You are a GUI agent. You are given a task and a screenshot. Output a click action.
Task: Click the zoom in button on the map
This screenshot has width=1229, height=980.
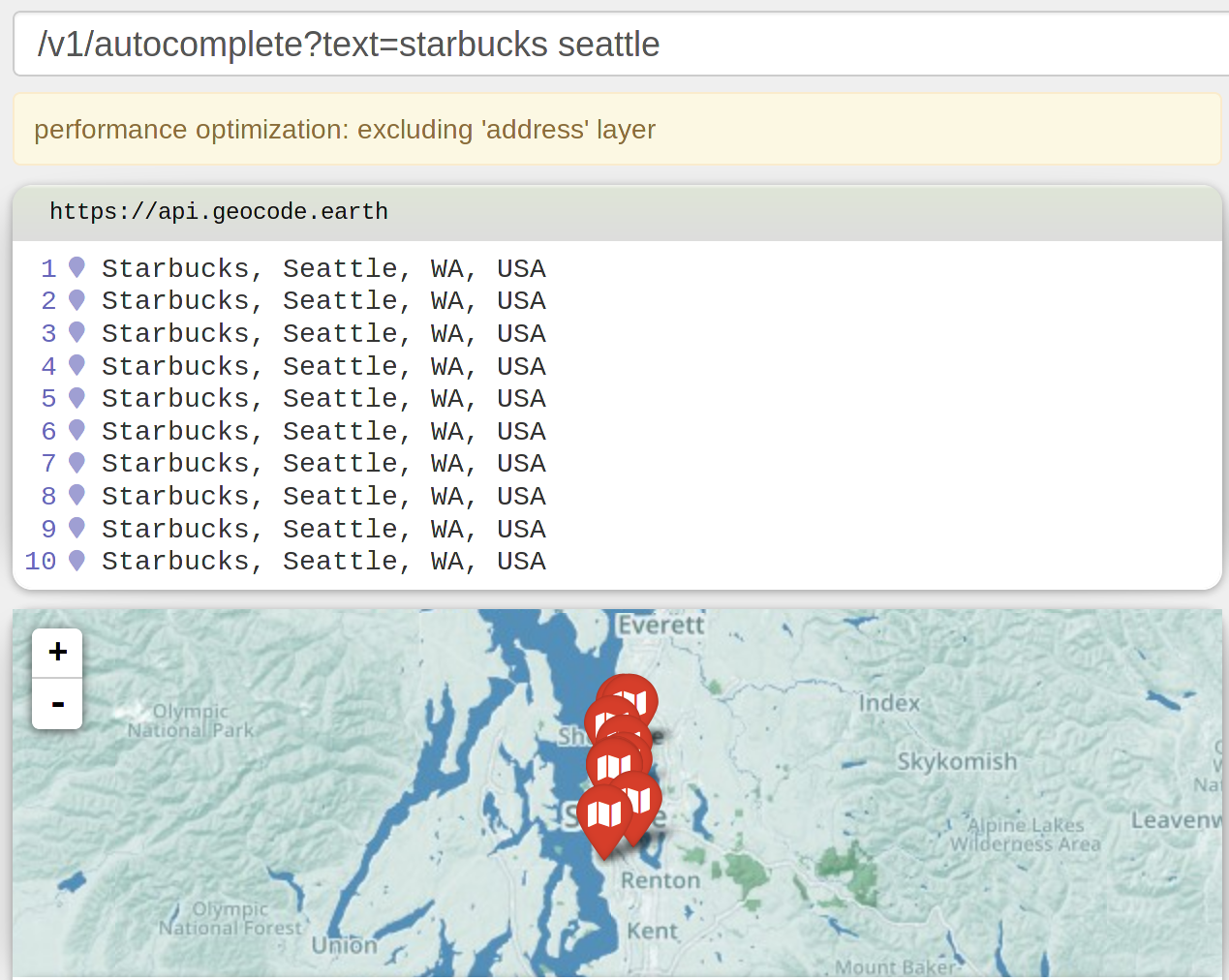tap(57, 652)
